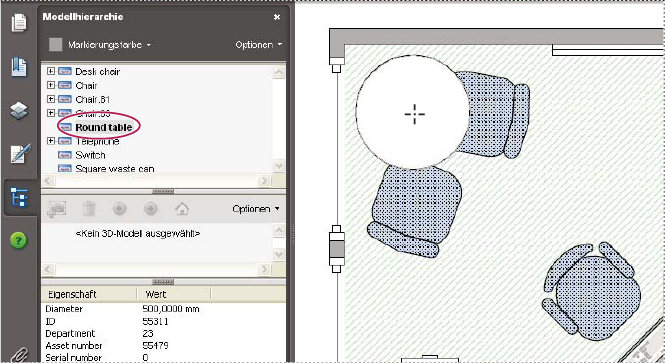Click the Desk chair object icon
Screen dimensions: 665x363
point(64,71)
